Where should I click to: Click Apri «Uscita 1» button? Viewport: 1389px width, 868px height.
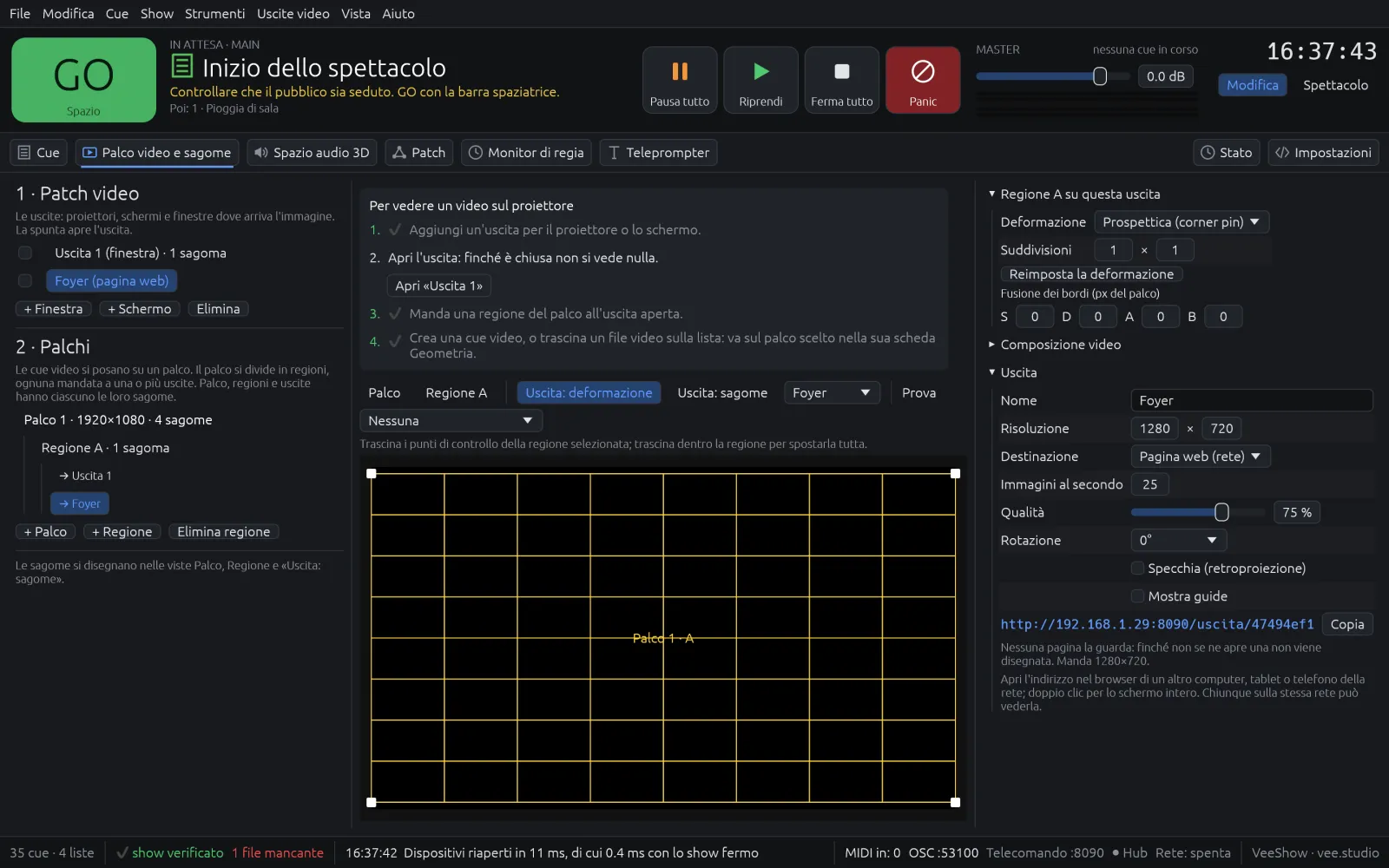point(438,286)
